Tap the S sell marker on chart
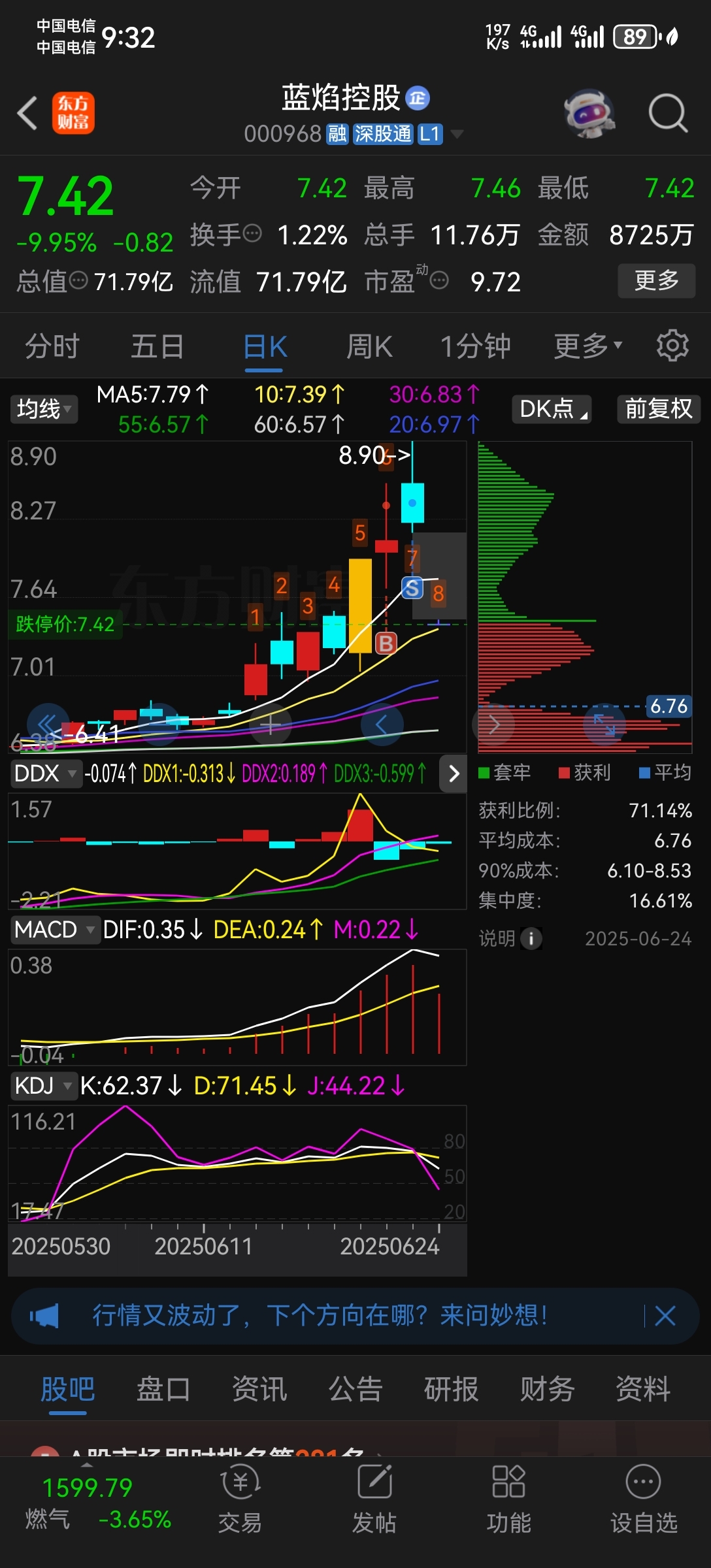 (412, 588)
